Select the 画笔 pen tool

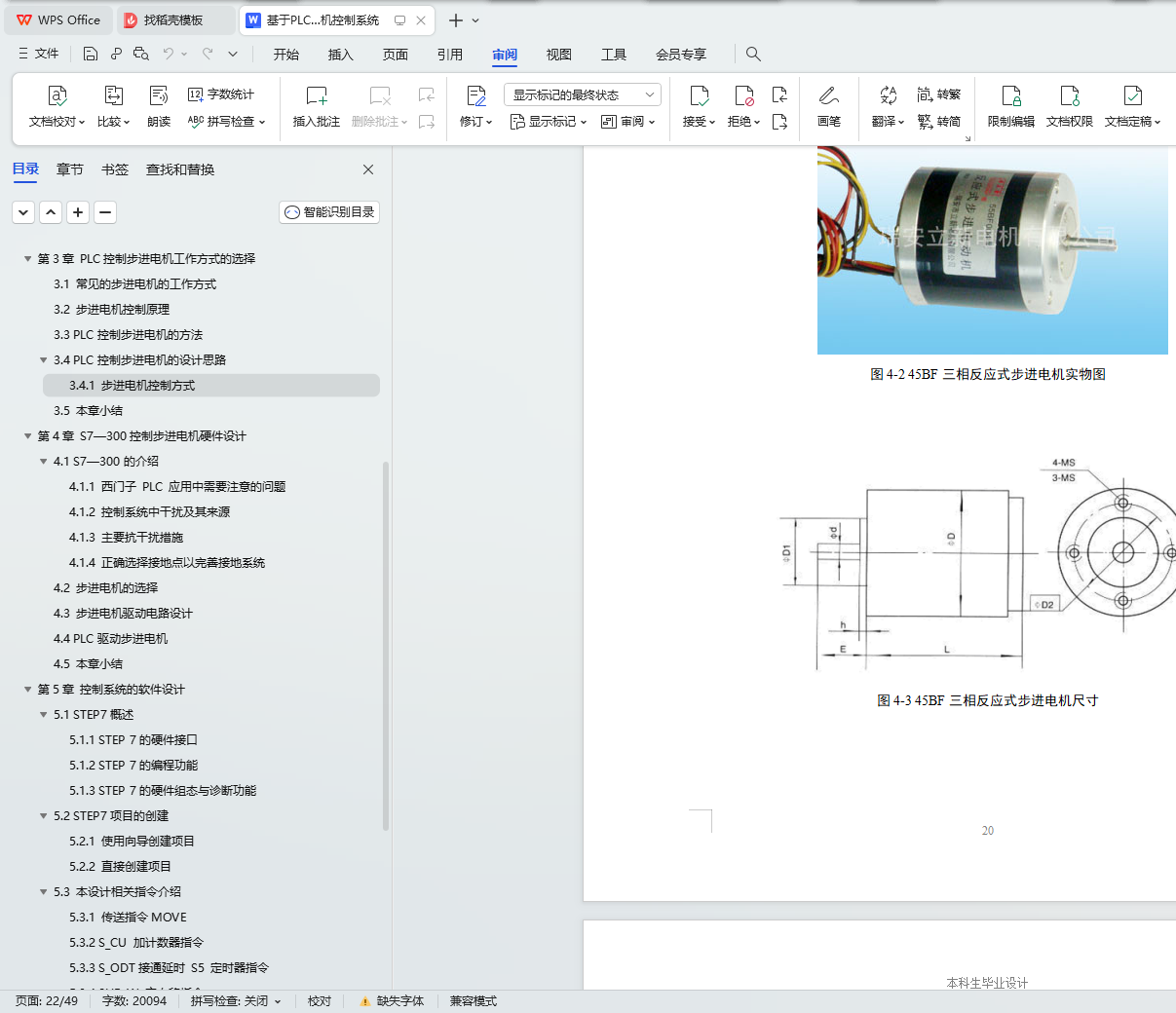pyautogui.click(x=829, y=95)
